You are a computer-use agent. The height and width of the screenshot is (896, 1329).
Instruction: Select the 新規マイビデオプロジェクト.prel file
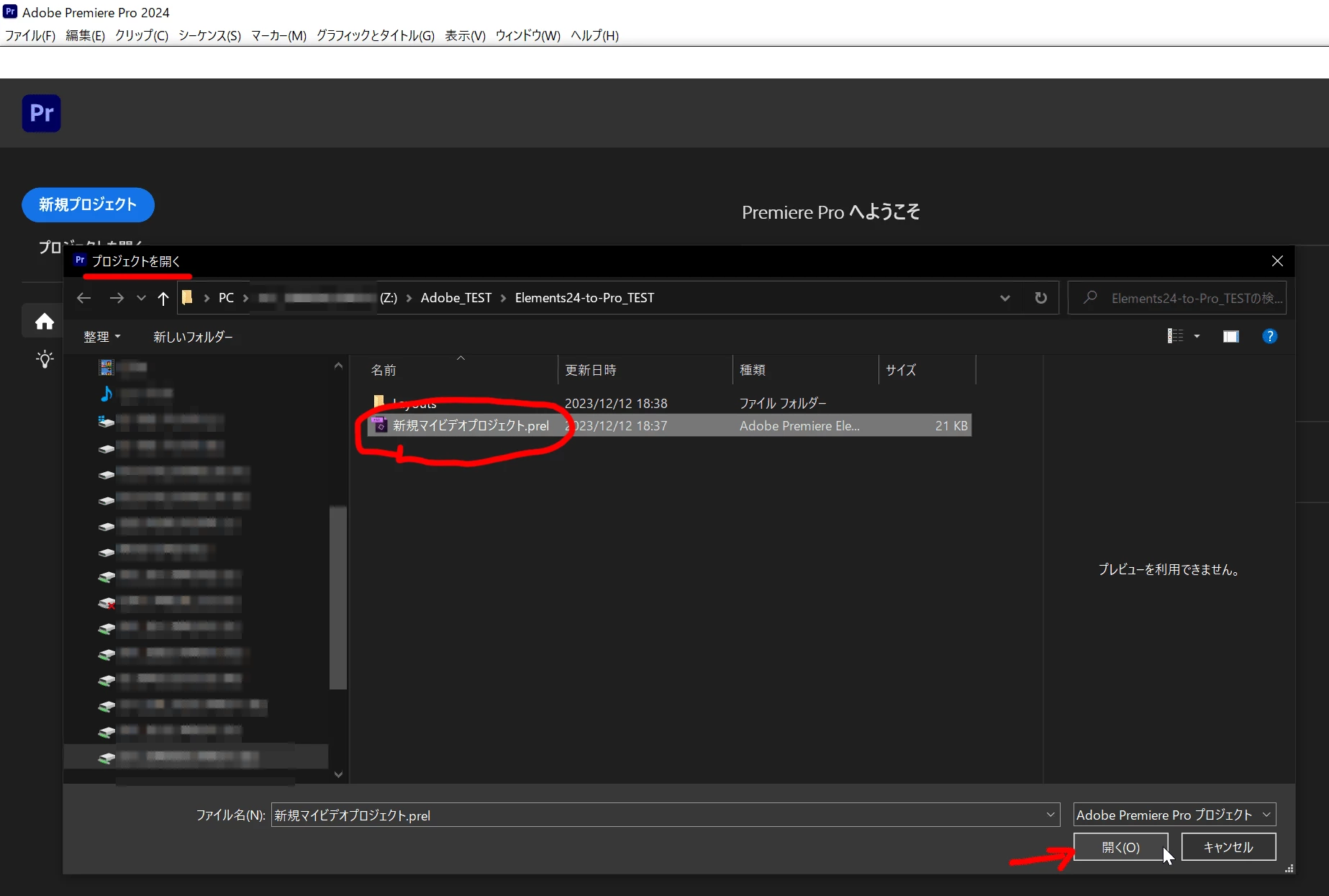point(668,425)
